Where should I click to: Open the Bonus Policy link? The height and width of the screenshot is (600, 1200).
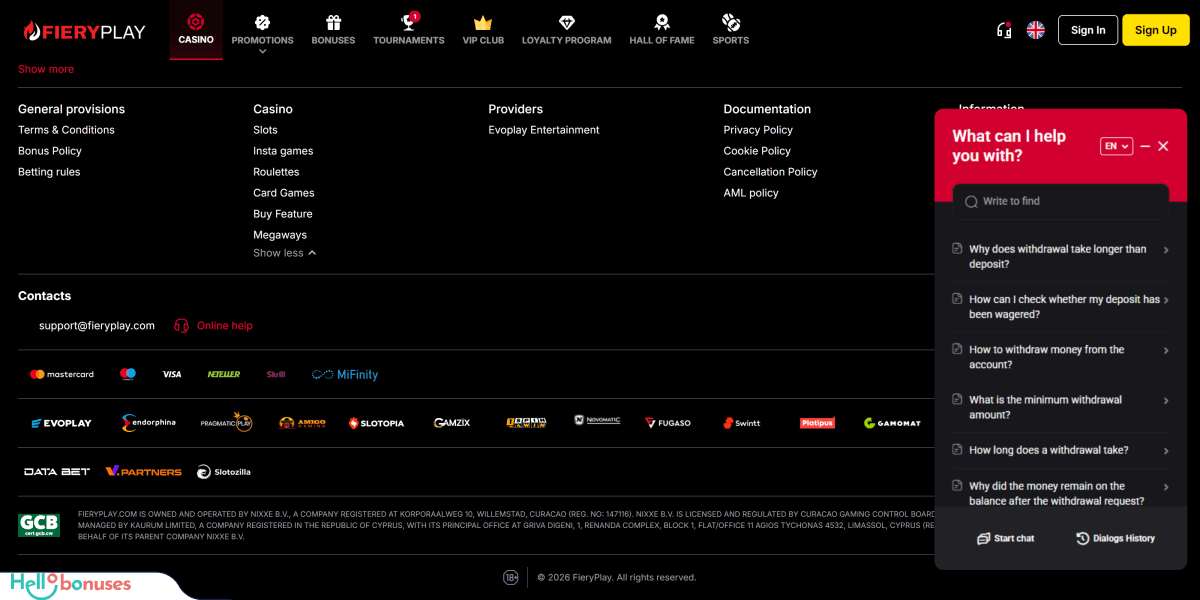50,151
